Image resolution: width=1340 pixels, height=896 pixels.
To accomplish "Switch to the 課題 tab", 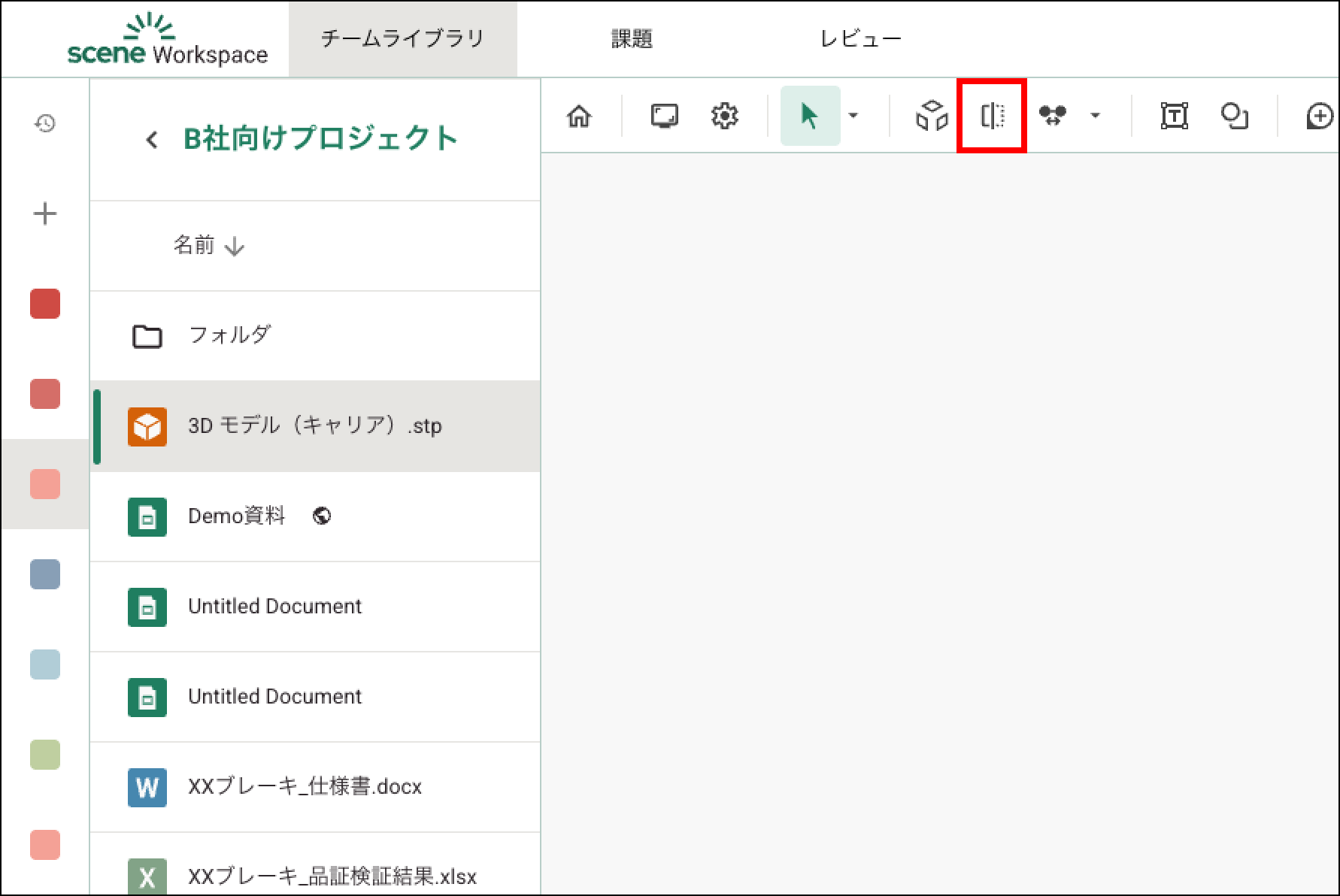I will coord(632,39).
